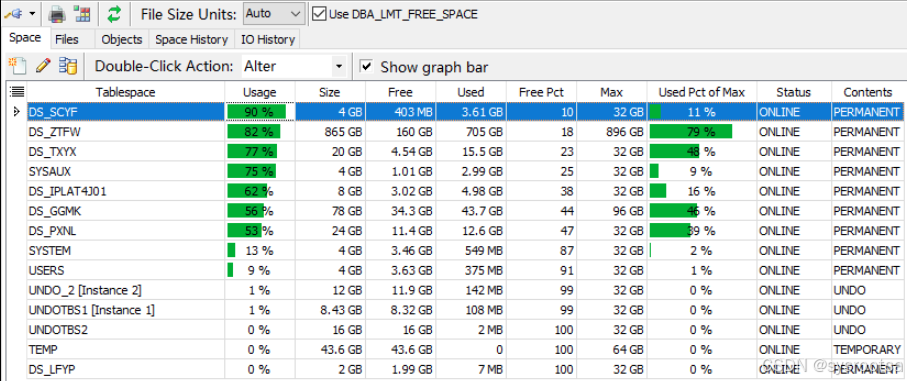Screen dimensions: 907x381
Task: Click the 82 % usage bar for DS_ZTFW
Action: pyautogui.click(x=254, y=132)
